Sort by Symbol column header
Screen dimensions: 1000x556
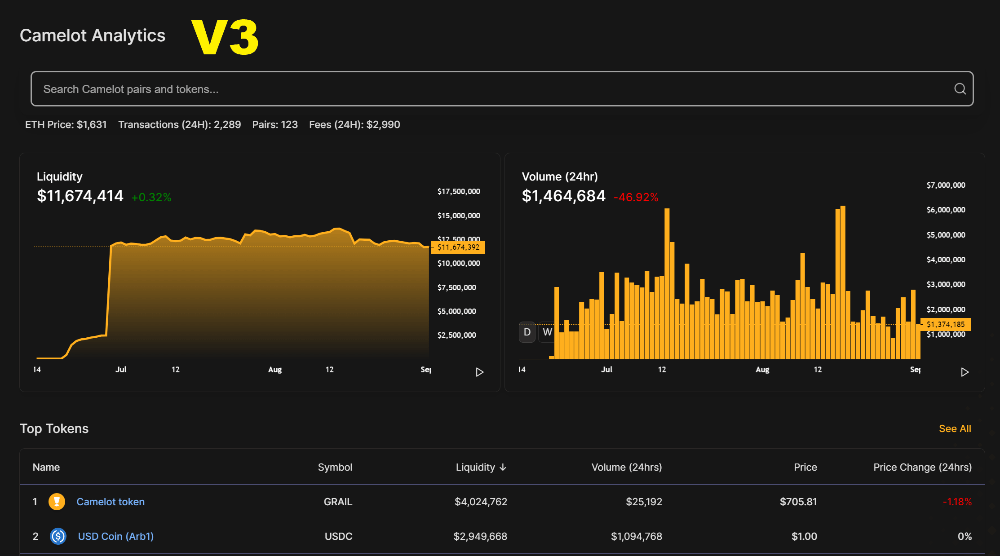coord(335,467)
